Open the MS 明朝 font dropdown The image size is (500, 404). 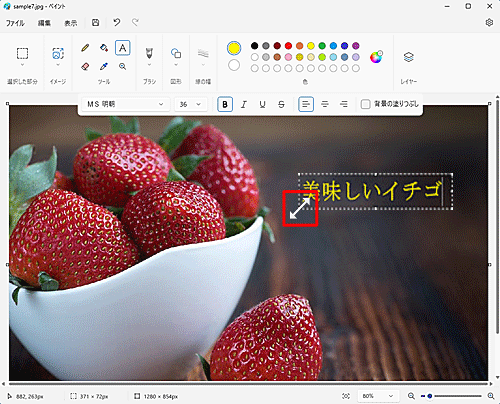[125, 104]
